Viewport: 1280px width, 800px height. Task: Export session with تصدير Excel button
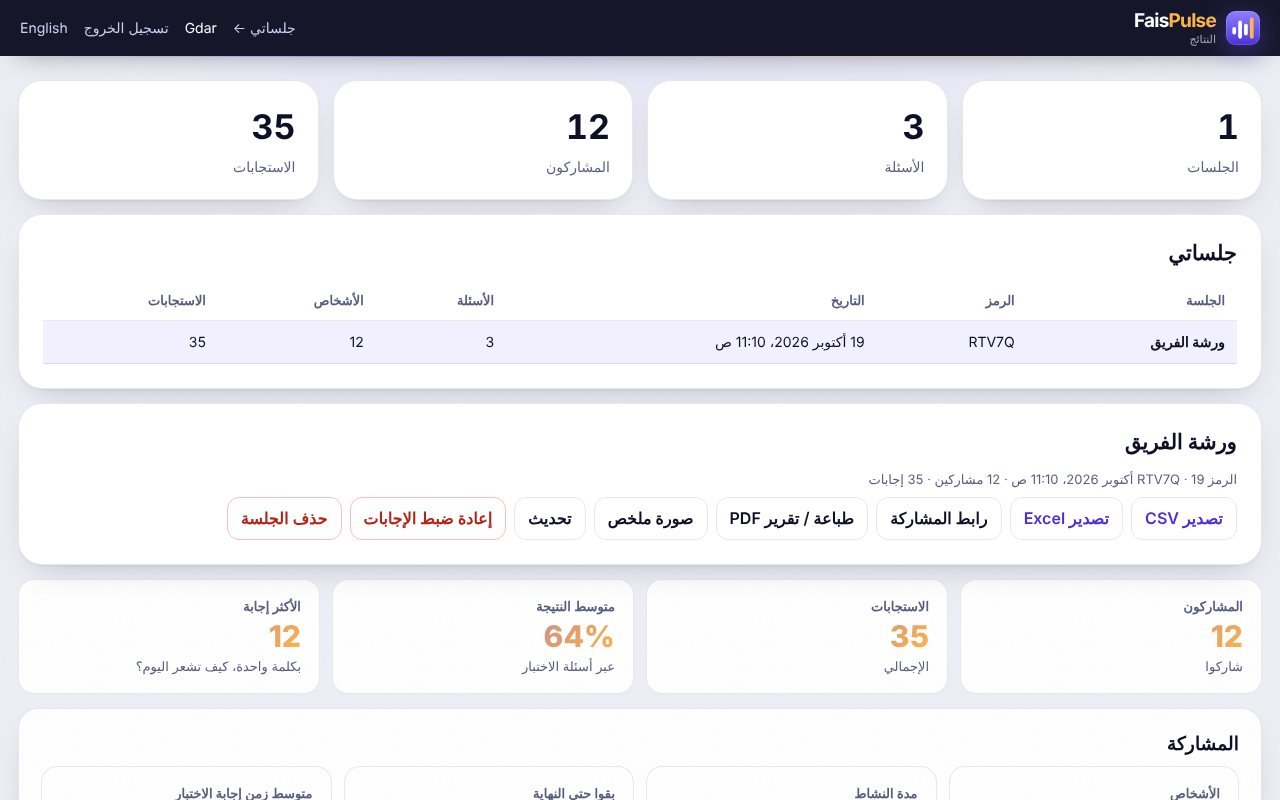[x=1066, y=518]
